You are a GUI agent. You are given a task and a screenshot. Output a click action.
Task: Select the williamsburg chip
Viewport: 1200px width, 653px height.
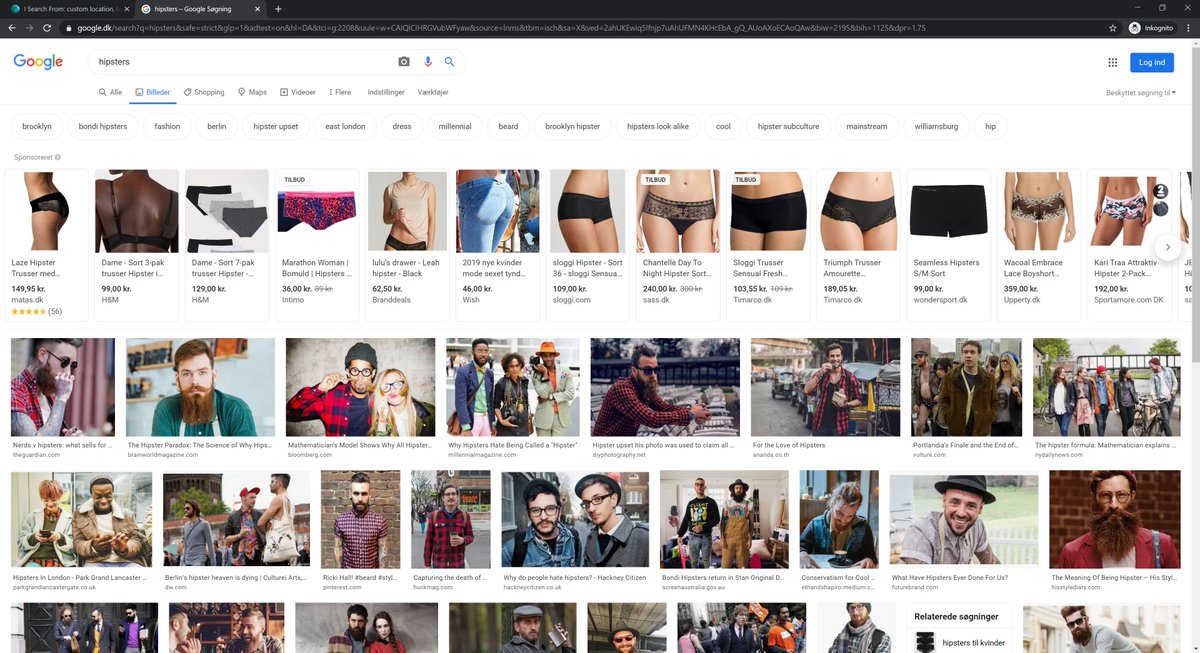936,127
